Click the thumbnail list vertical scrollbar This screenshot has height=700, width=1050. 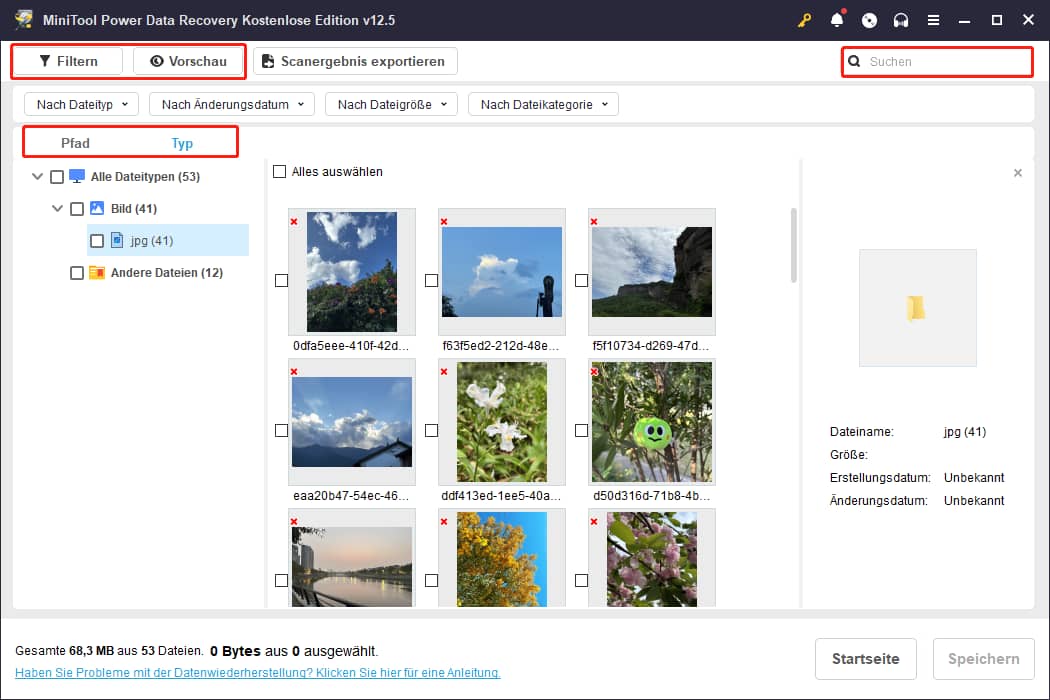[x=794, y=245]
